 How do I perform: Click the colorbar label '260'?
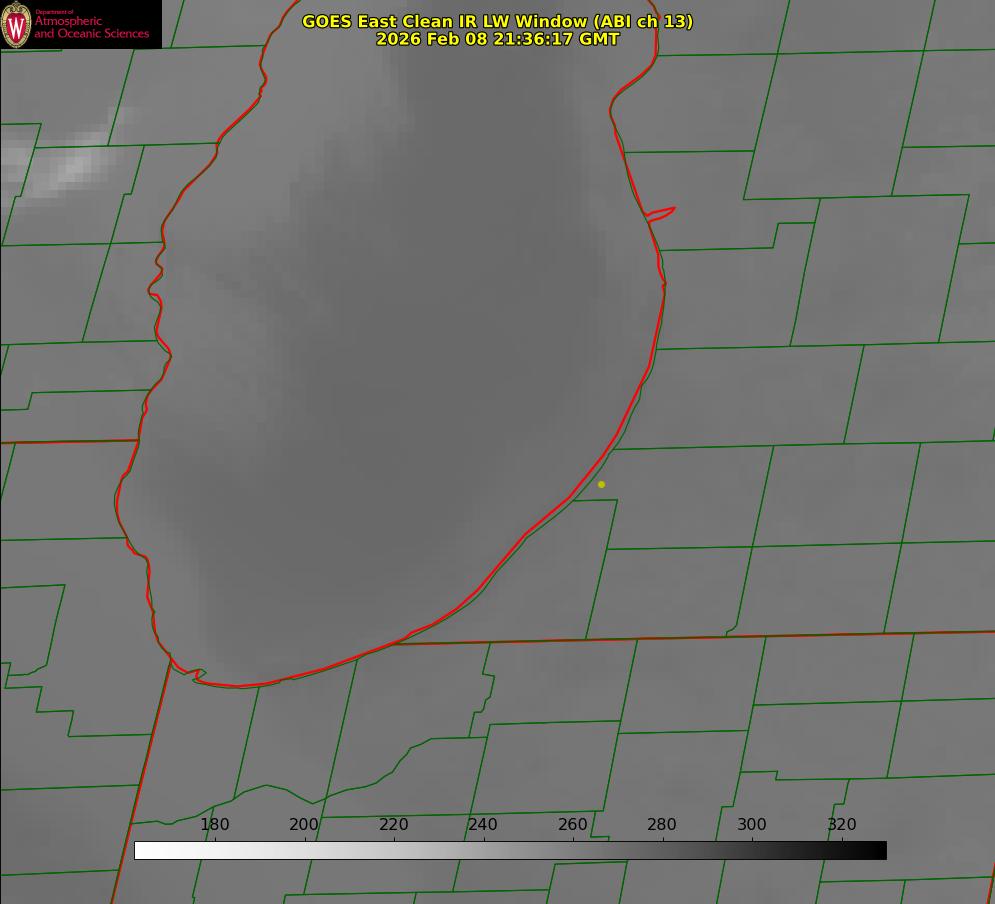click(x=572, y=824)
